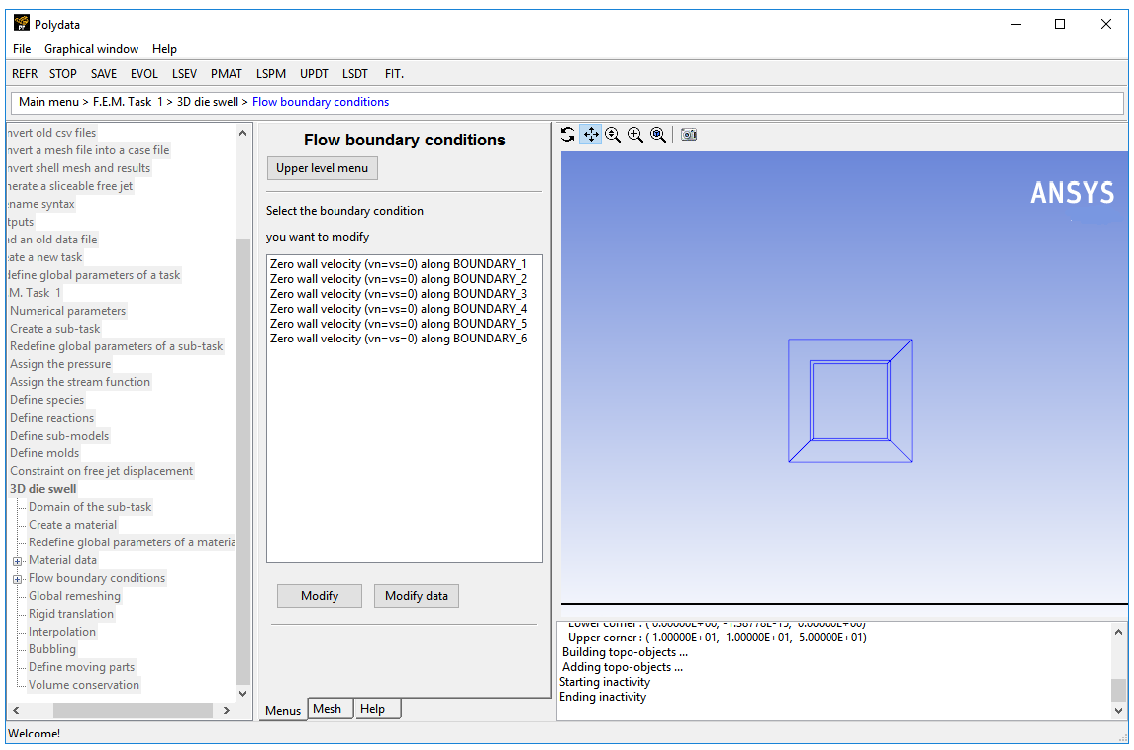Viewport: 1134px width, 750px height.
Task: Select Assign the stream function tree item
Action: tap(80, 382)
